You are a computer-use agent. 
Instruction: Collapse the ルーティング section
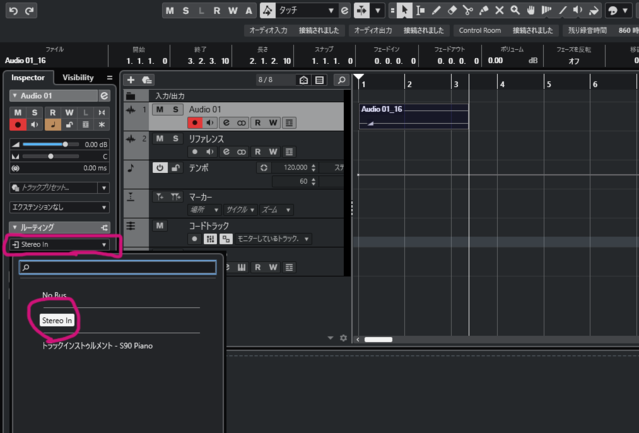[15, 227]
